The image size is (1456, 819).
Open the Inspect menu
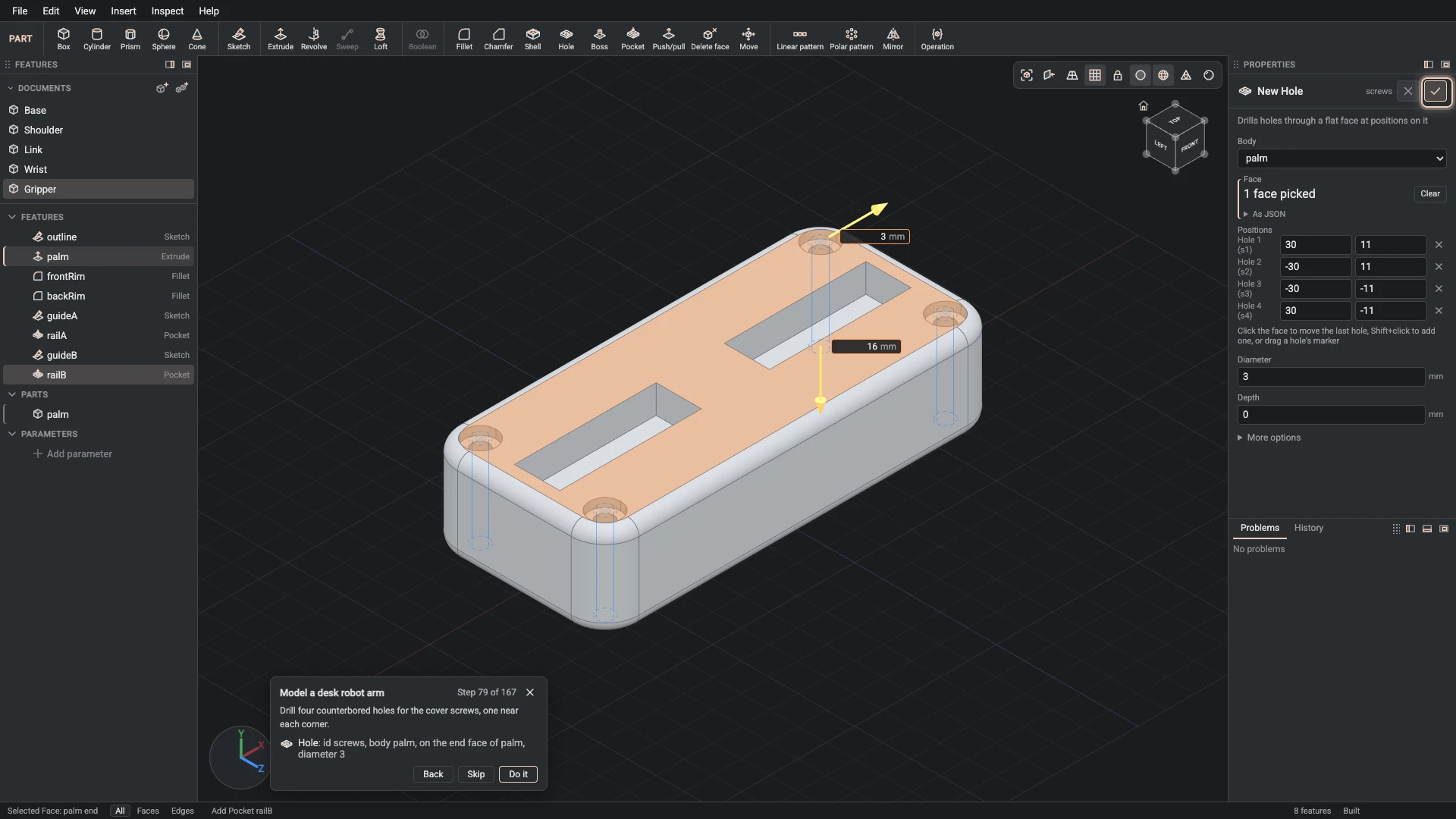(168, 11)
